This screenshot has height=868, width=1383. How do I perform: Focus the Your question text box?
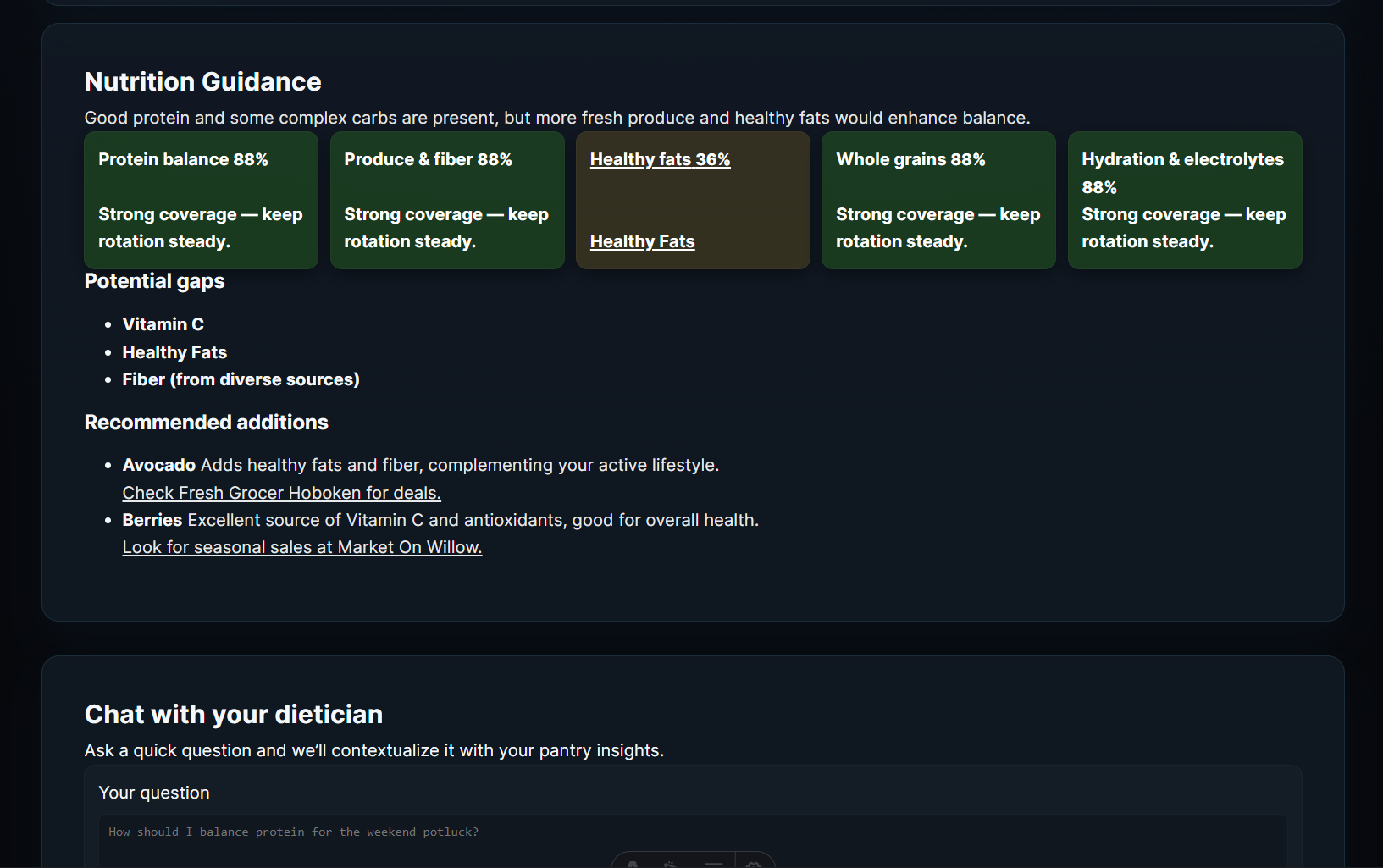point(693,841)
